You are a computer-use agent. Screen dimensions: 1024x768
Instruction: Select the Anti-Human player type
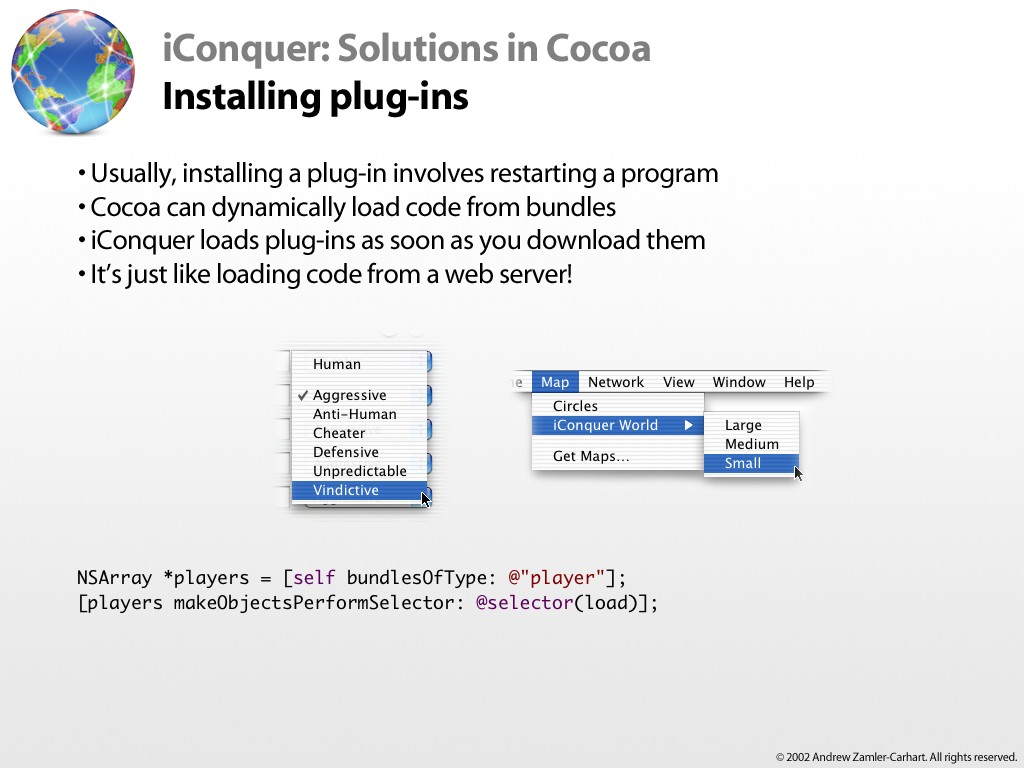coord(354,414)
